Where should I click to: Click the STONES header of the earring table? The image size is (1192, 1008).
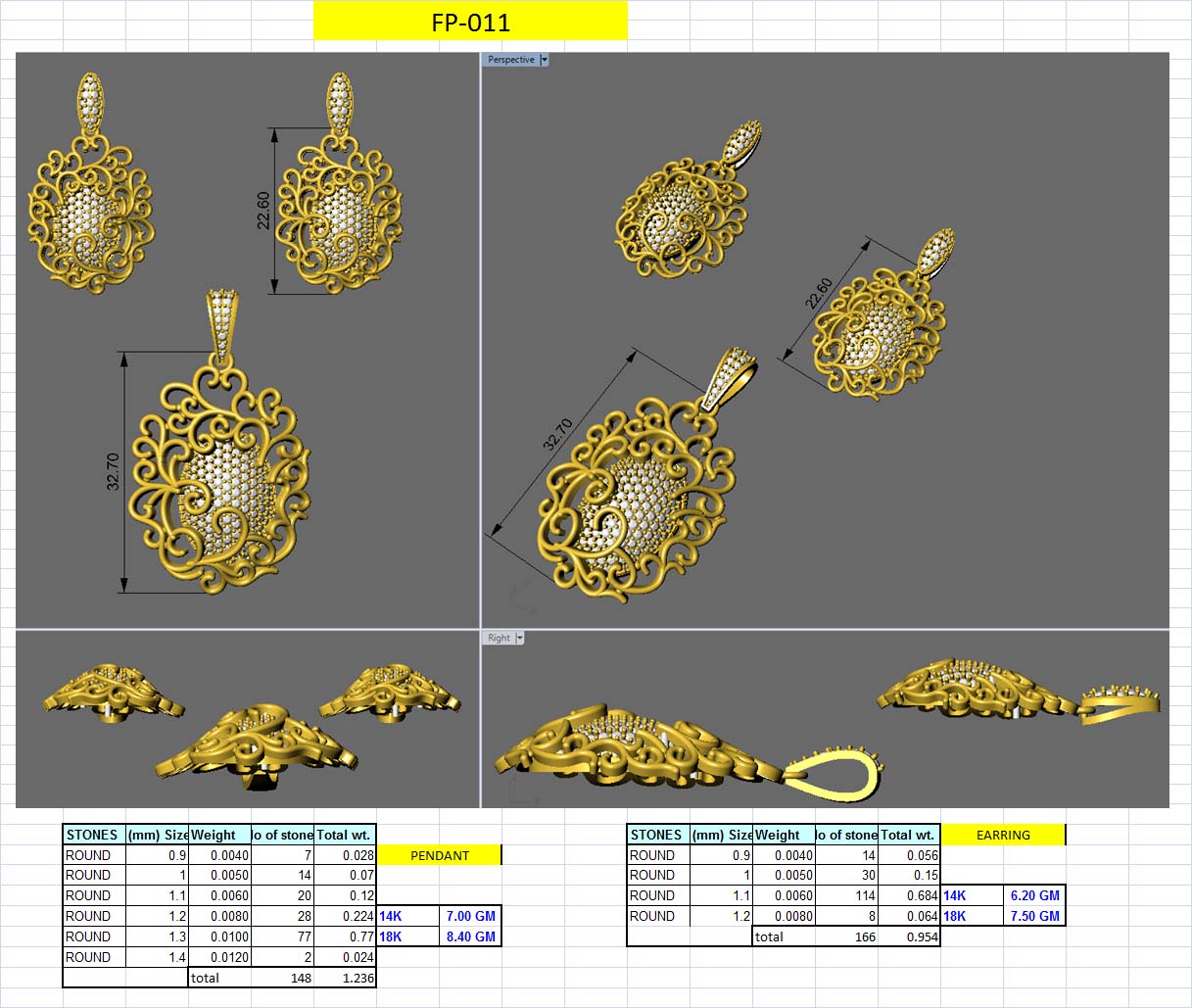pyautogui.click(x=656, y=835)
